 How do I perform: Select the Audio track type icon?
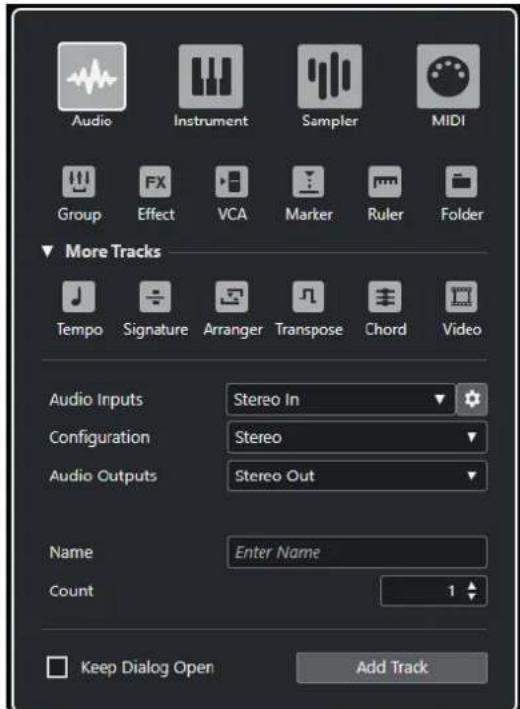[92, 76]
